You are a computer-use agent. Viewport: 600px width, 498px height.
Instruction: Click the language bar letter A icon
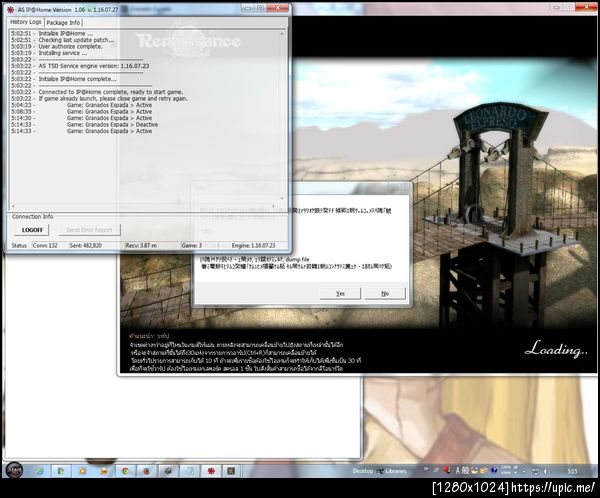[457, 471]
